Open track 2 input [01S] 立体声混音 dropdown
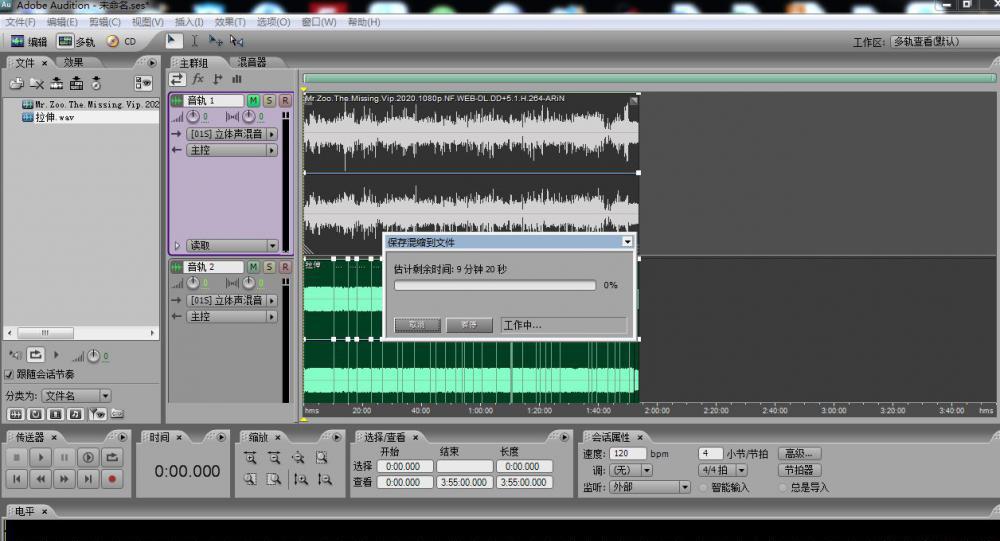Image resolution: width=1000 pixels, height=541 pixels. 232,300
